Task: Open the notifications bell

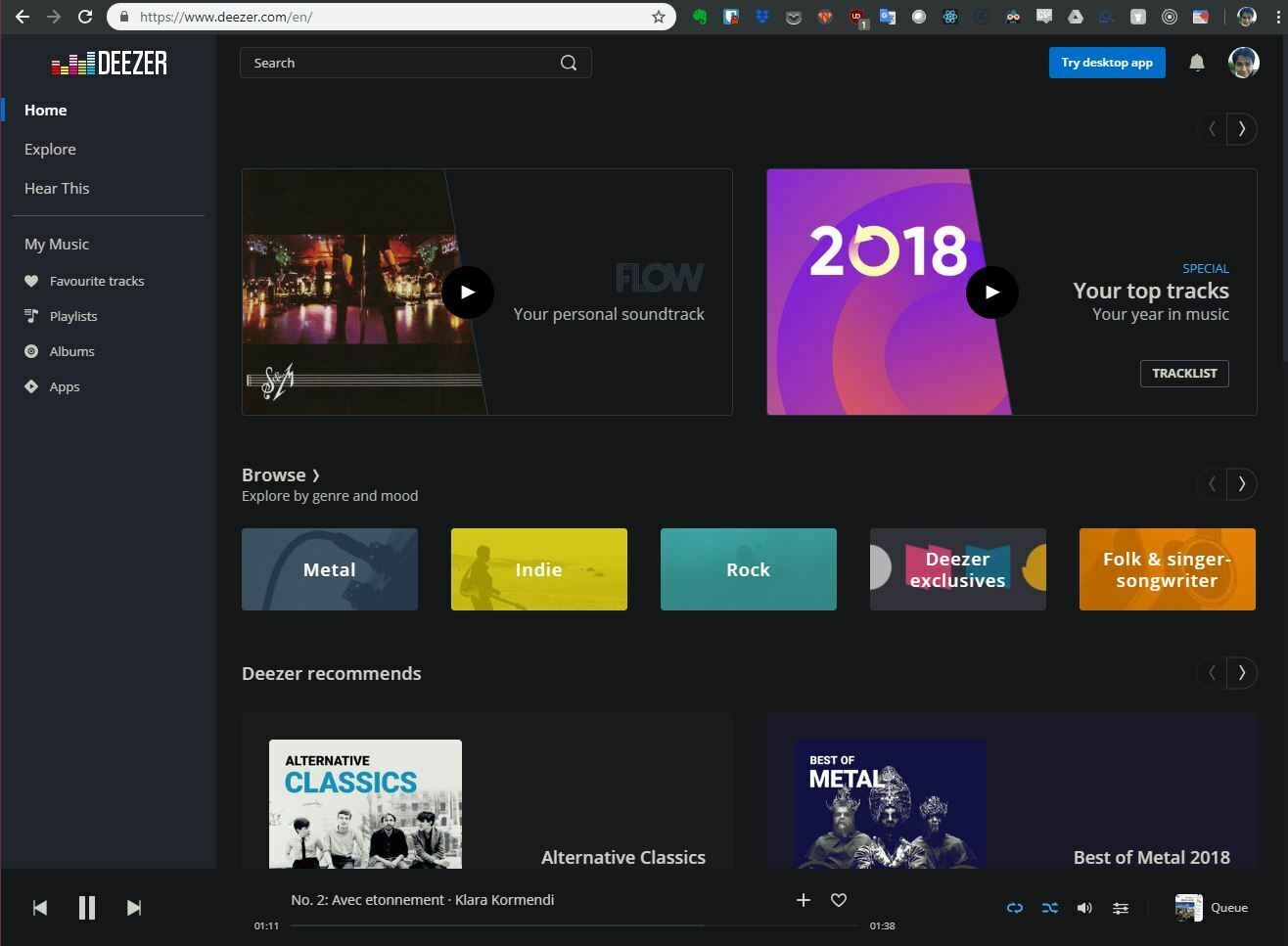Action: pos(1196,63)
